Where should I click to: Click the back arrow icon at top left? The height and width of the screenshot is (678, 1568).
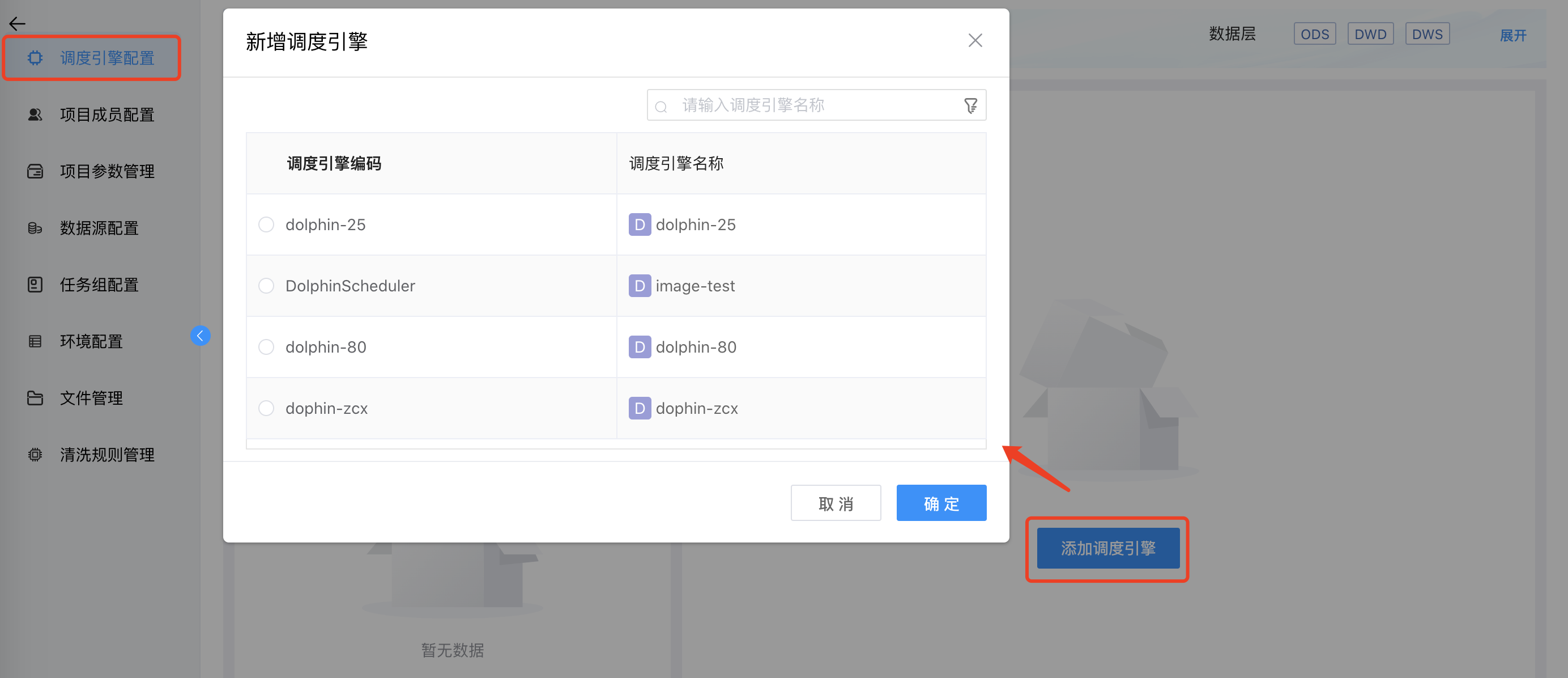tap(17, 24)
